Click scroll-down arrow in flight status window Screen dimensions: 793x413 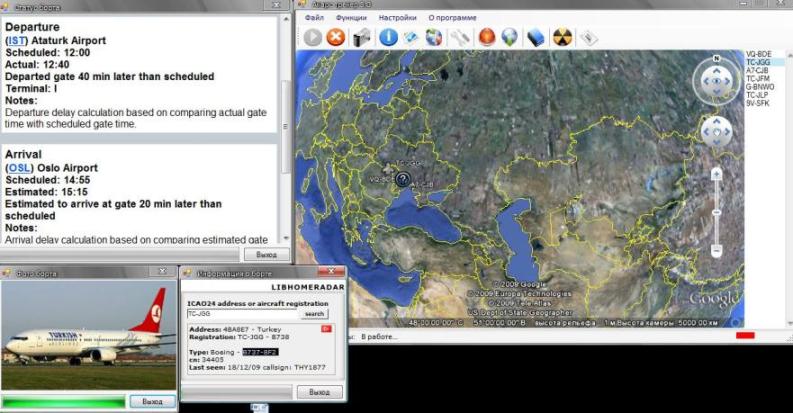[x=286, y=238]
